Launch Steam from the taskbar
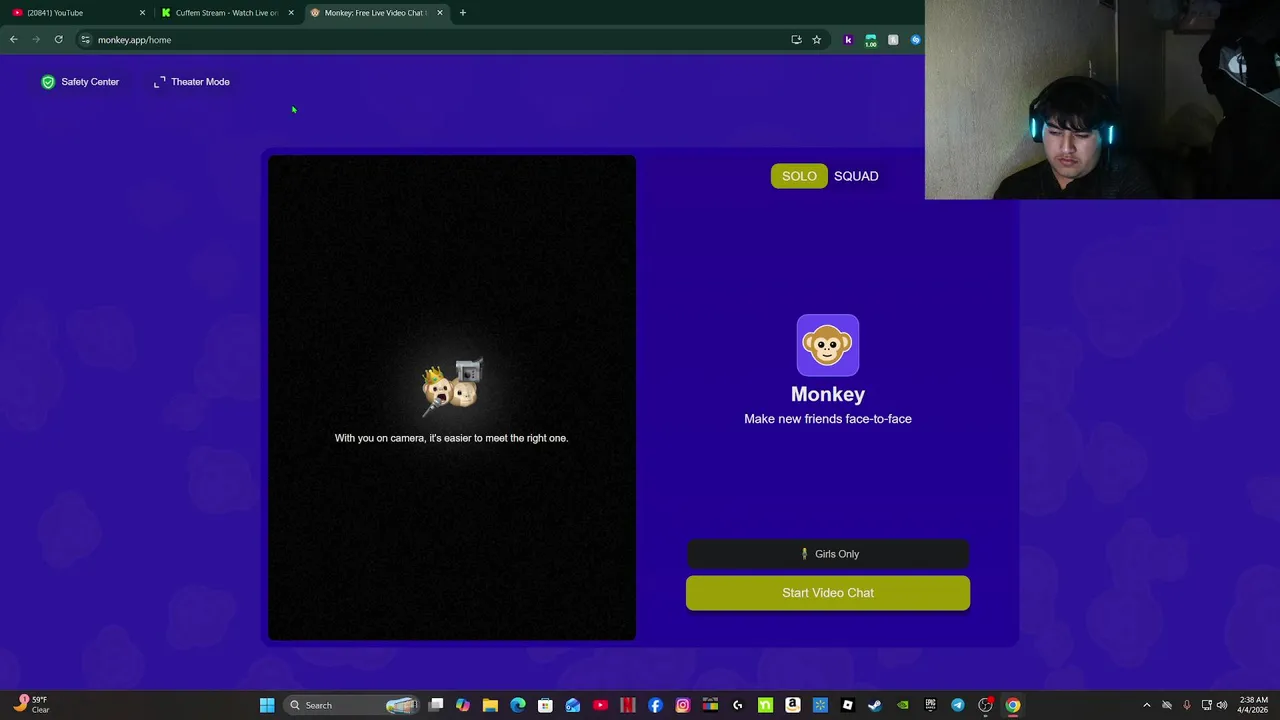The height and width of the screenshot is (720, 1280). pyautogui.click(x=875, y=705)
